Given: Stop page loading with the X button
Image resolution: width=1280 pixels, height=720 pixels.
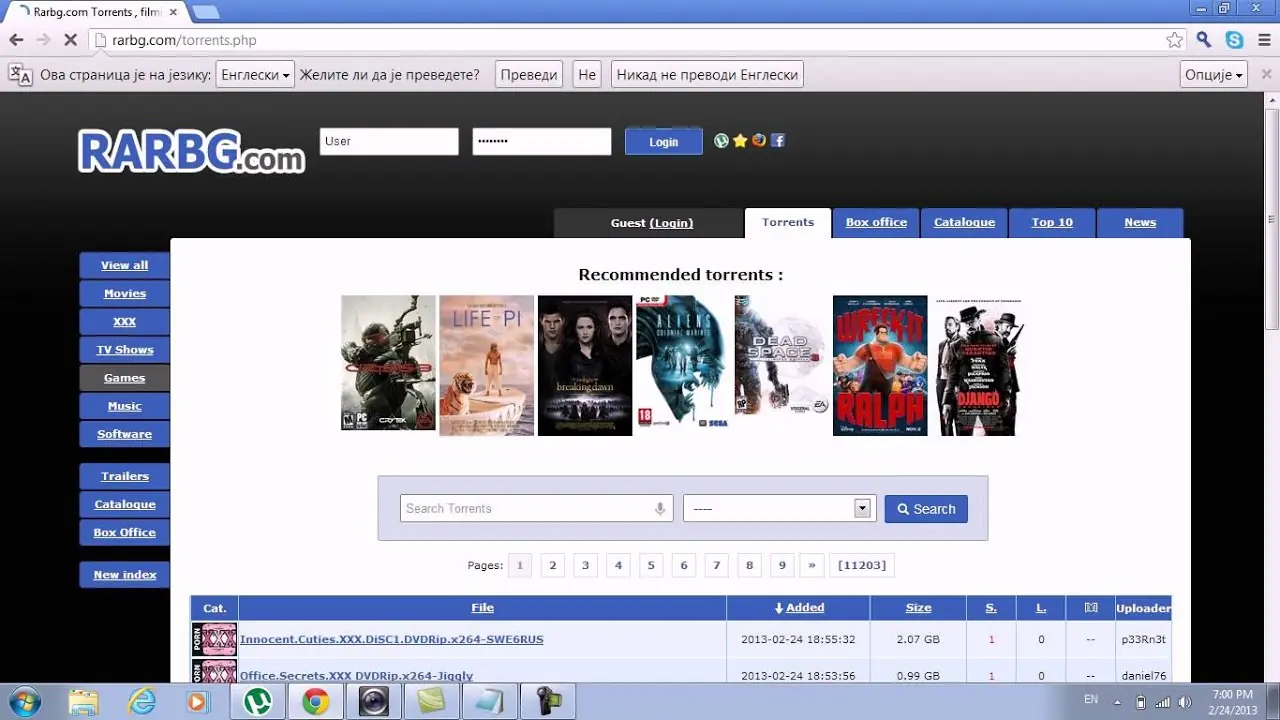Looking at the screenshot, I should [x=70, y=40].
